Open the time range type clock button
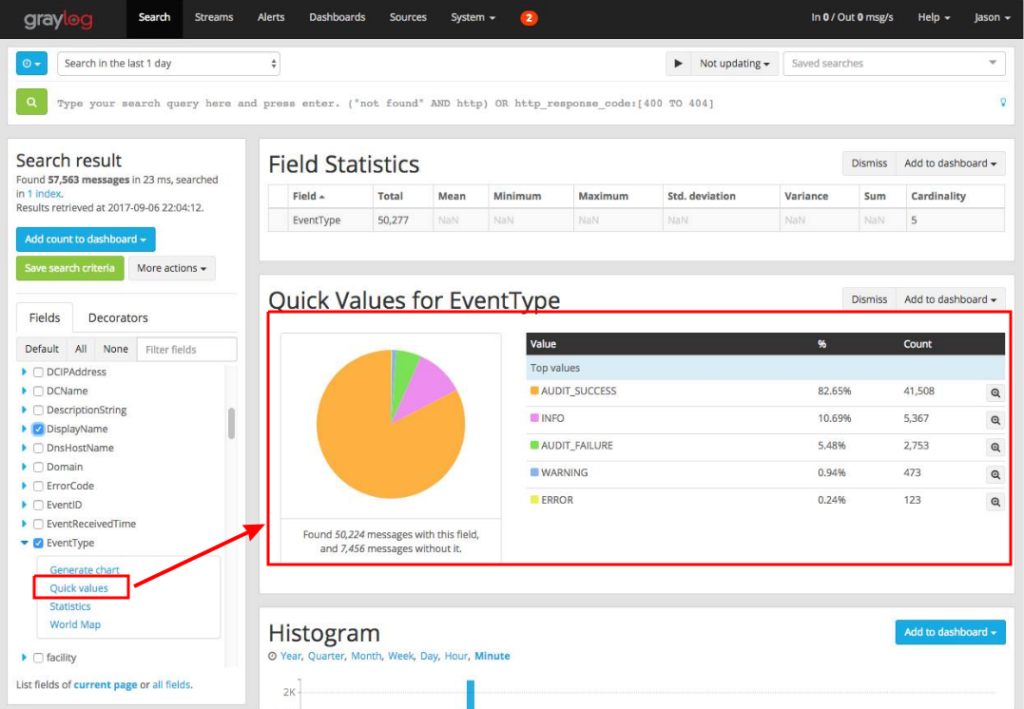 [x=31, y=63]
